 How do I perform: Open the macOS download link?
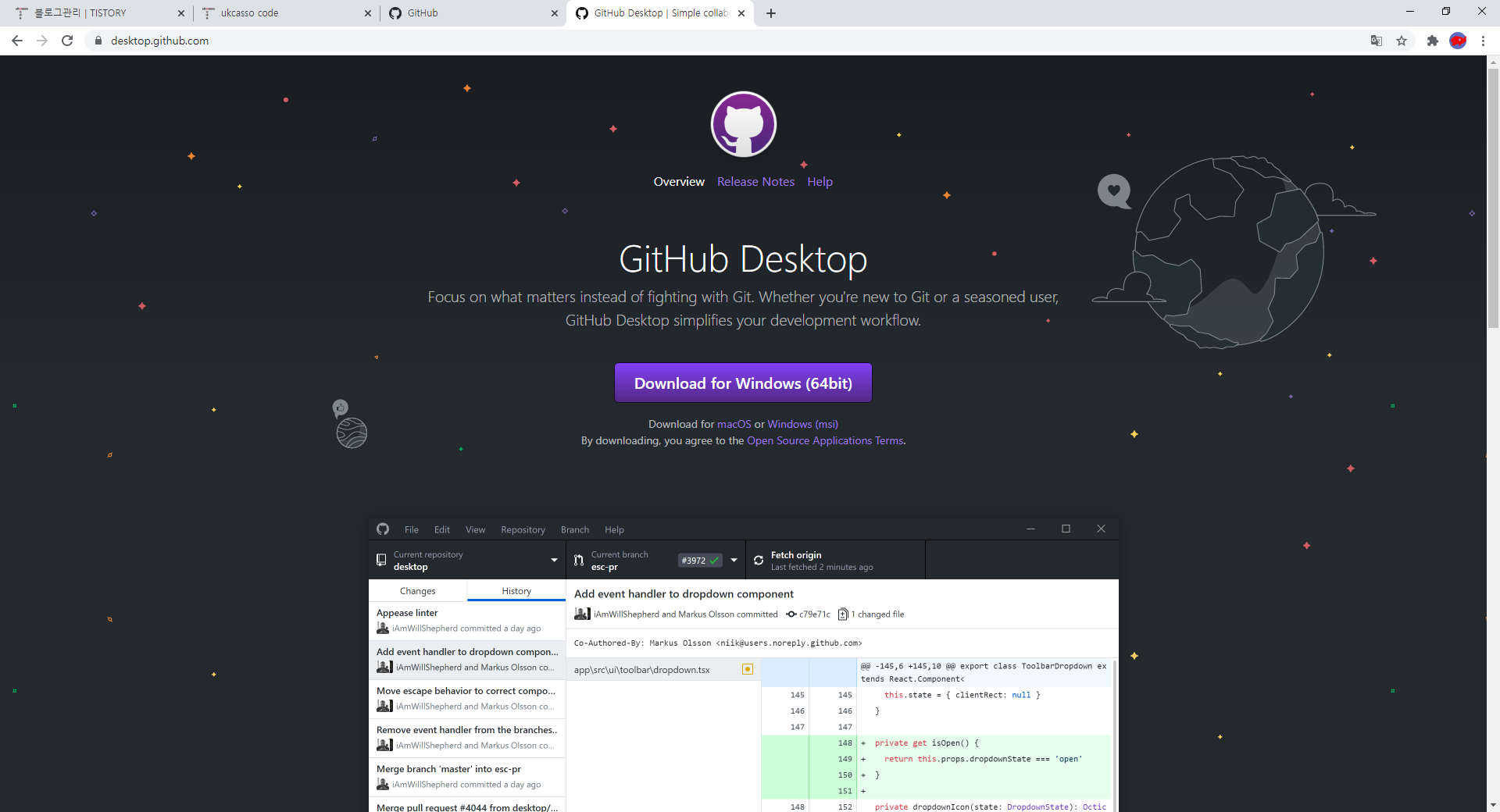[x=734, y=424]
